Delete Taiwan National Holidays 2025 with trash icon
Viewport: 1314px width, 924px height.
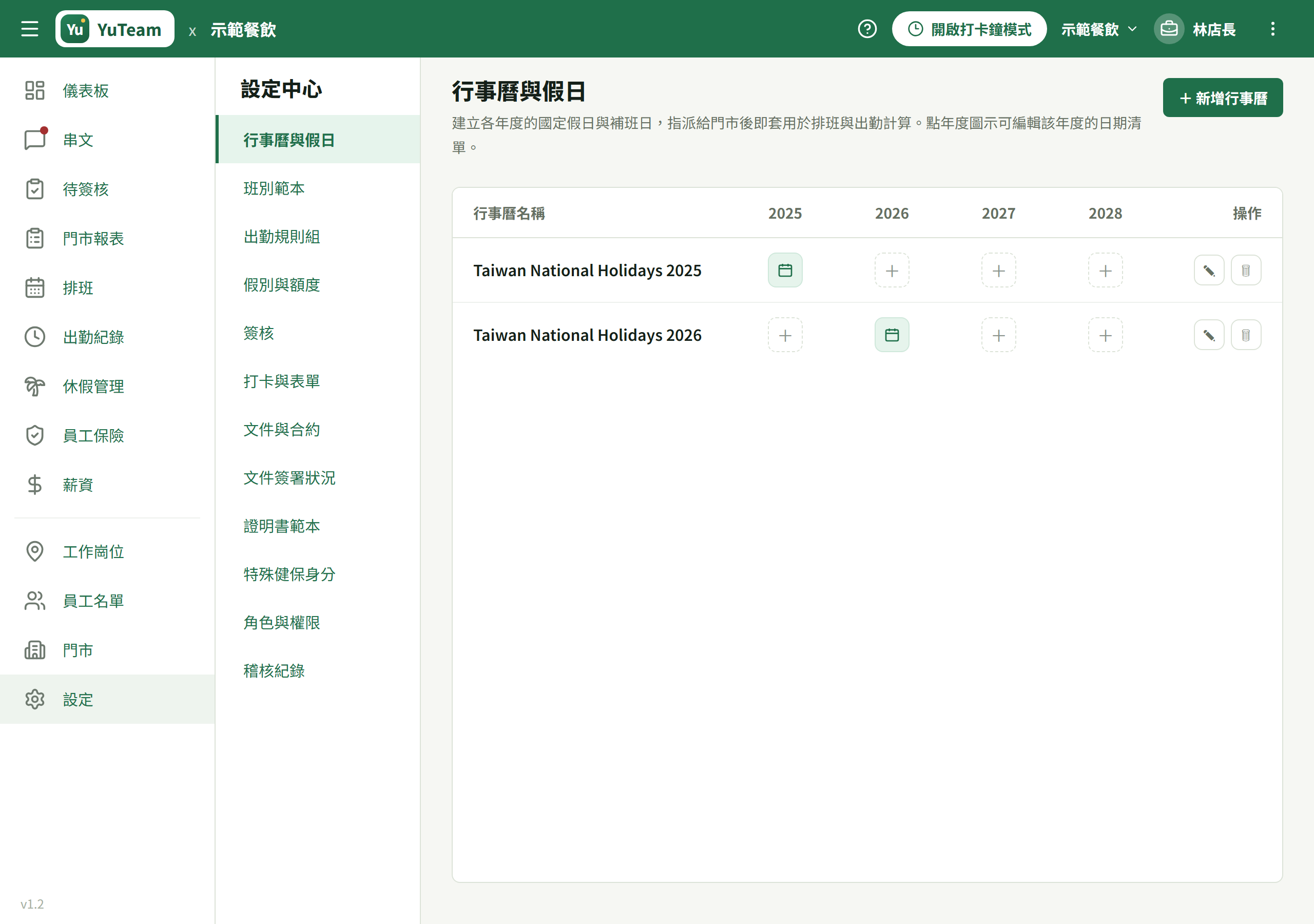(1246, 270)
